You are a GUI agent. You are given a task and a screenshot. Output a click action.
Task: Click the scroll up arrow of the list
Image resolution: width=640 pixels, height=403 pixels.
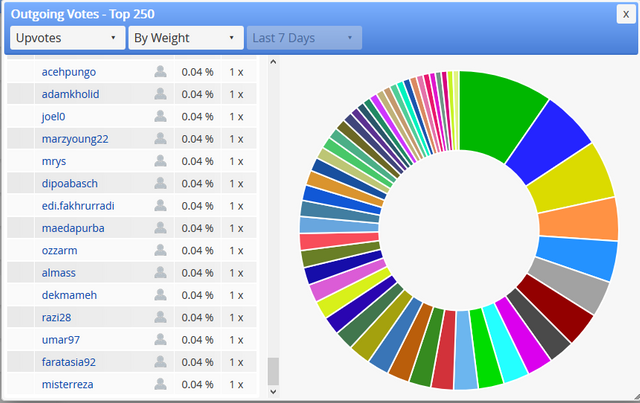pyautogui.click(x=273, y=62)
